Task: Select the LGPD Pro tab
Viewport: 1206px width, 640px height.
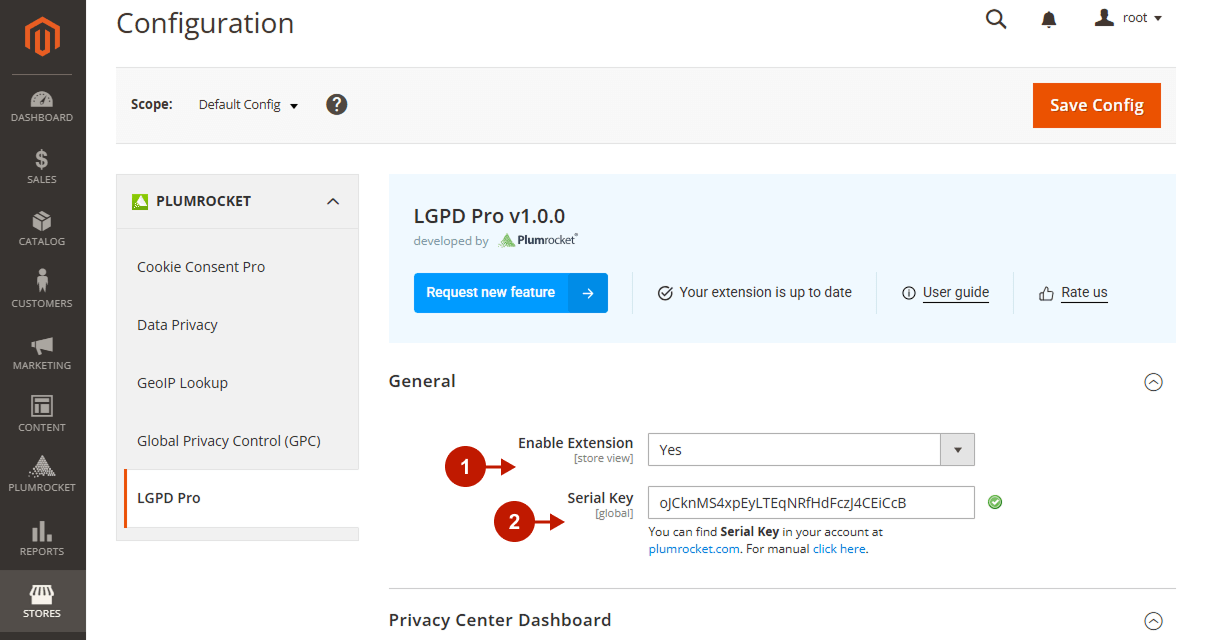Action: [240, 498]
